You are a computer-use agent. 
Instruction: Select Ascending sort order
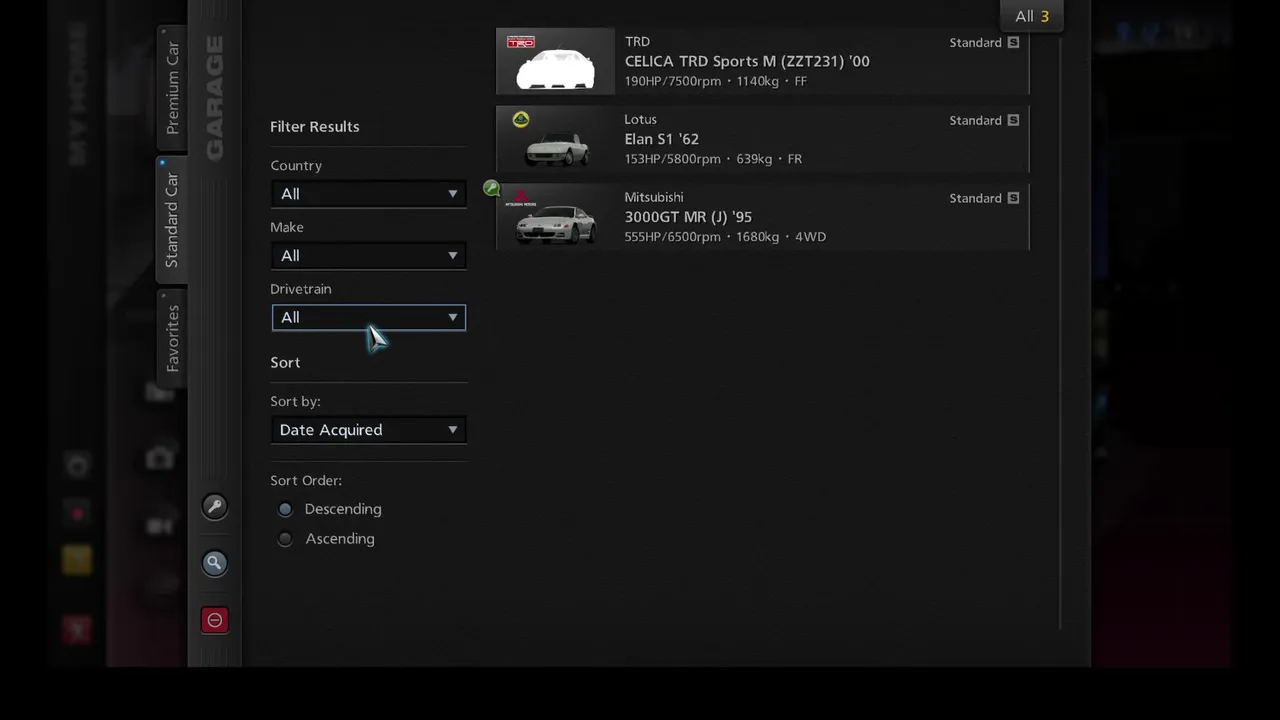coord(285,539)
